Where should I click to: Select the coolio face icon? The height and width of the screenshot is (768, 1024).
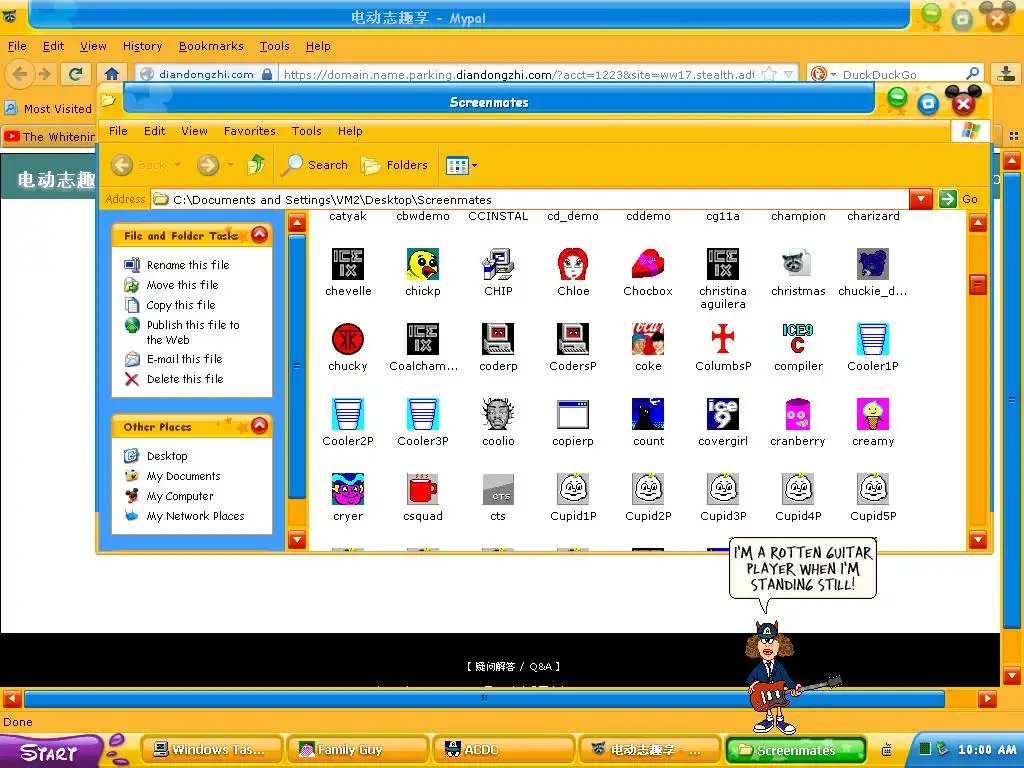pos(498,414)
